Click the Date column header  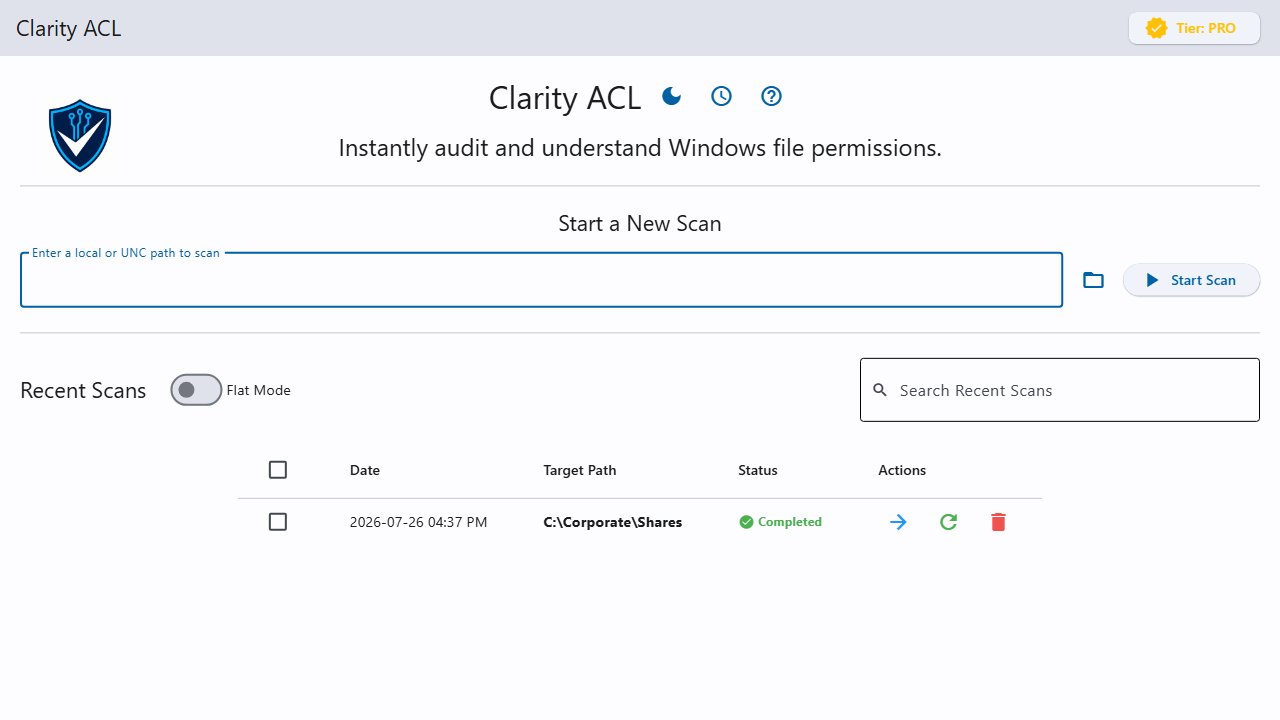[x=365, y=470]
